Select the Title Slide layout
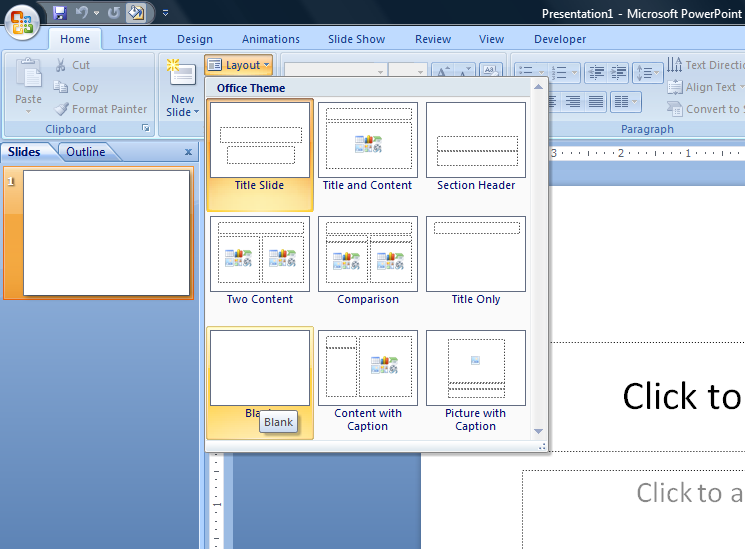 click(260, 155)
